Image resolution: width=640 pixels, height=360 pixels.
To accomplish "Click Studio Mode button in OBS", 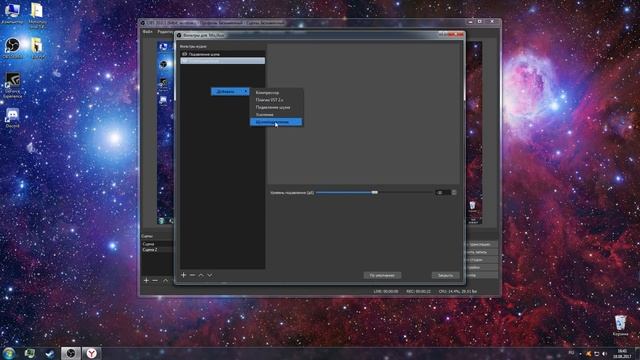I will 481,260.
